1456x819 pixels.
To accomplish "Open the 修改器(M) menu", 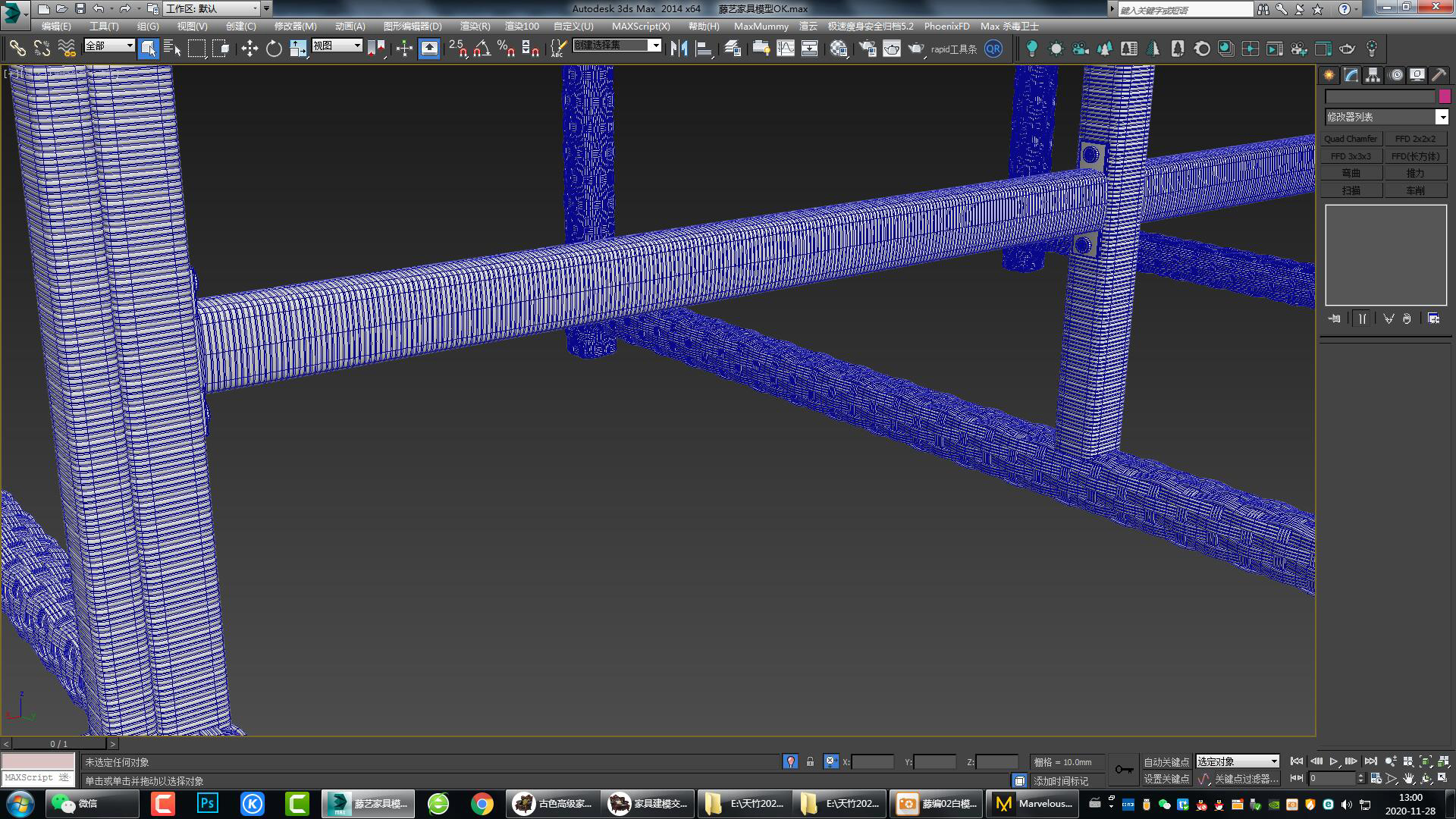I will (x=295, y=26).
